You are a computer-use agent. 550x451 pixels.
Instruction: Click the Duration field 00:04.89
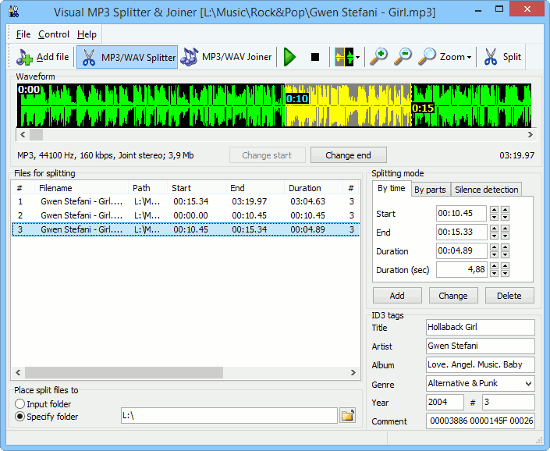pos(461,251)
